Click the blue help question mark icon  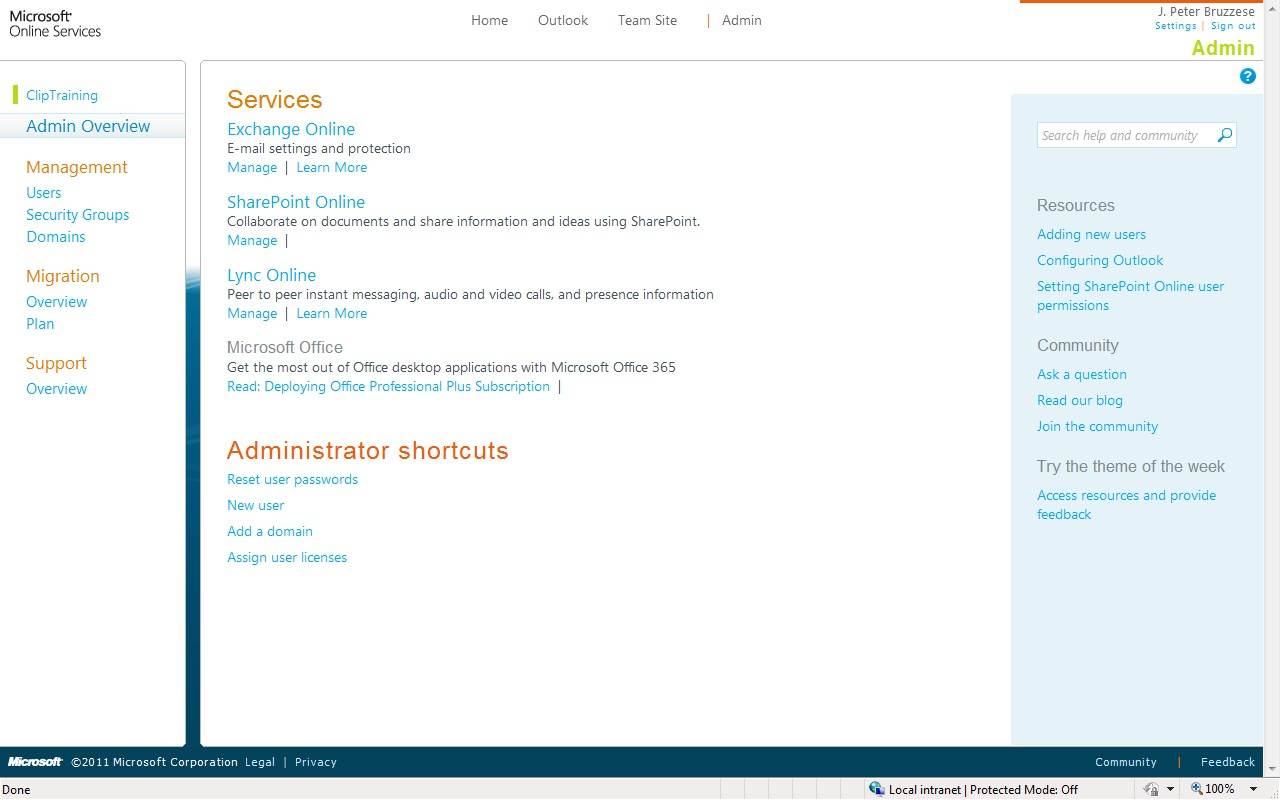point(1247,76)
